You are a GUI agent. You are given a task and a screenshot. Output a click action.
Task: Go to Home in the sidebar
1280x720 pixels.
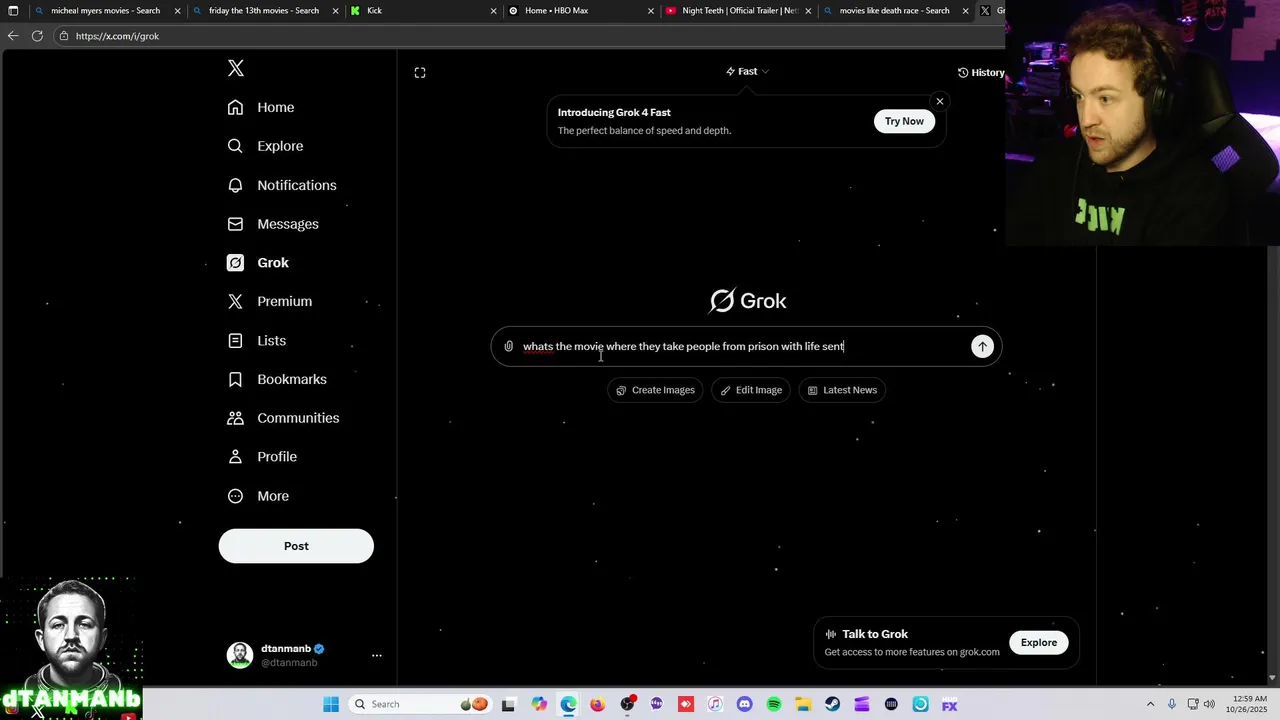tap(261, 107)
